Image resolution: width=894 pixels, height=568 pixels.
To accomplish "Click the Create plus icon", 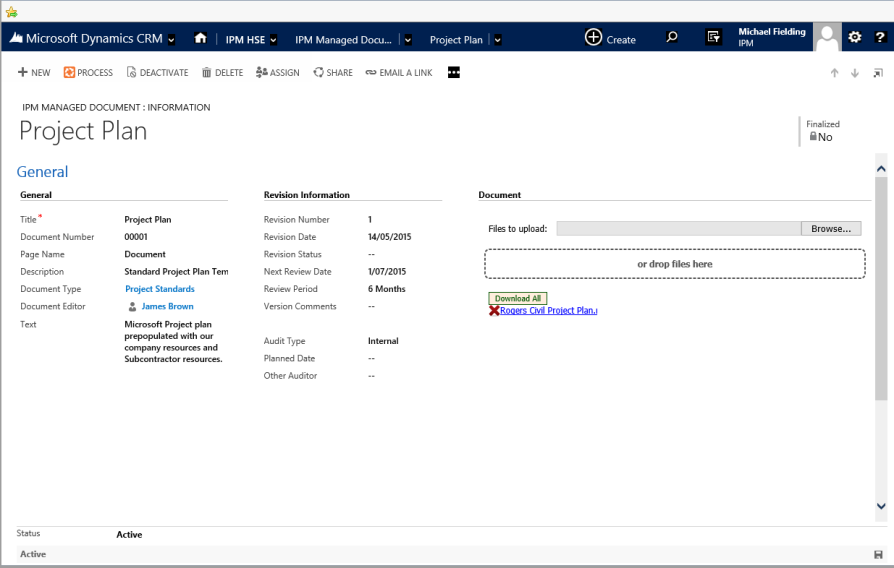I will 594,38.
